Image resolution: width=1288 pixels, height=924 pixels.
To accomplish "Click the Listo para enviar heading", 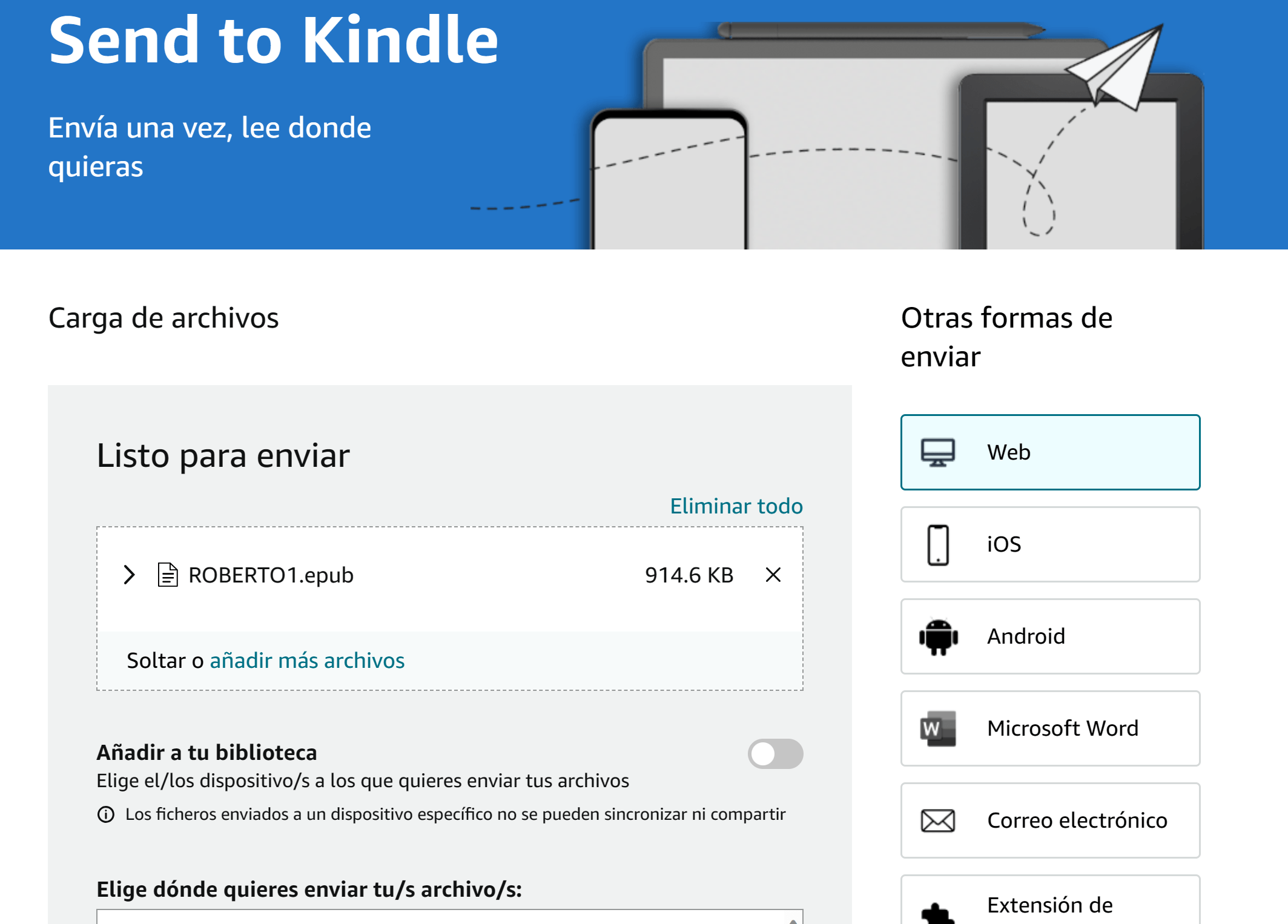I will 223,455.
